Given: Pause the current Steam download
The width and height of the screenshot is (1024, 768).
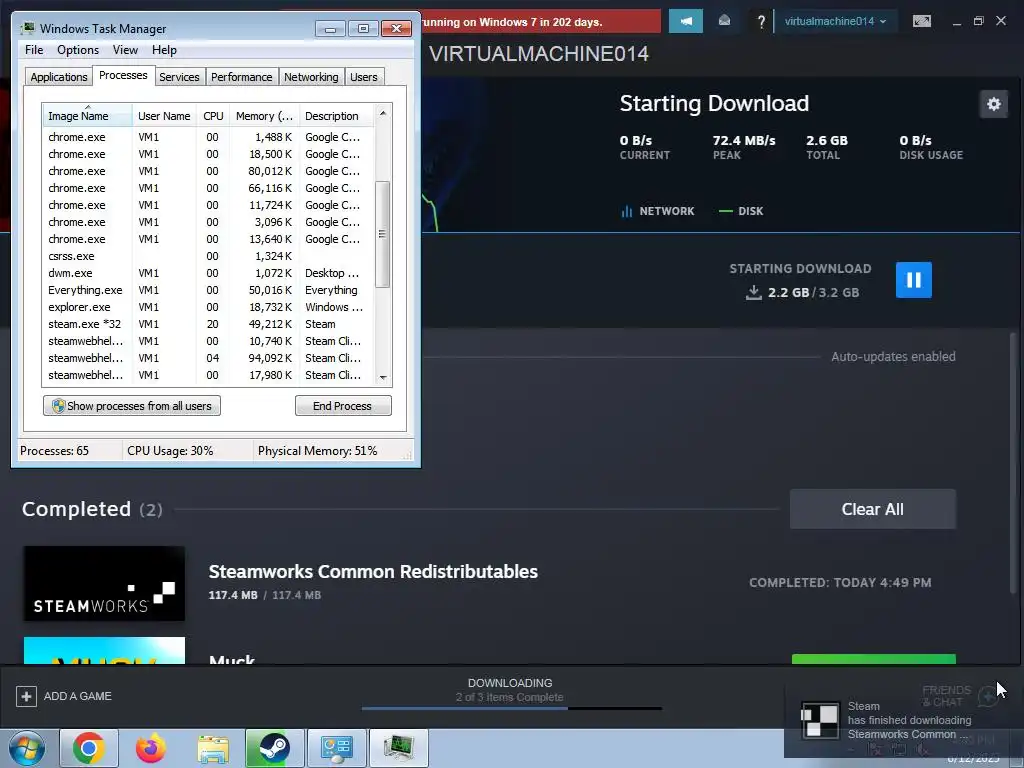Looking at the screenshot, I should [x=913, y=280].
